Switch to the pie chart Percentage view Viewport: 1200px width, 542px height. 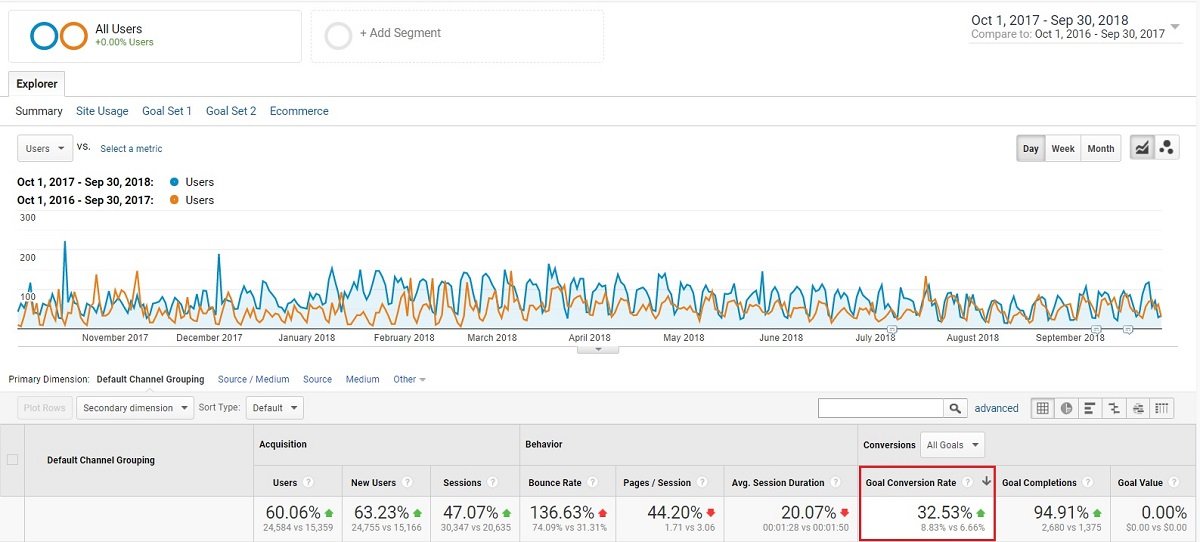point(1066,408)
